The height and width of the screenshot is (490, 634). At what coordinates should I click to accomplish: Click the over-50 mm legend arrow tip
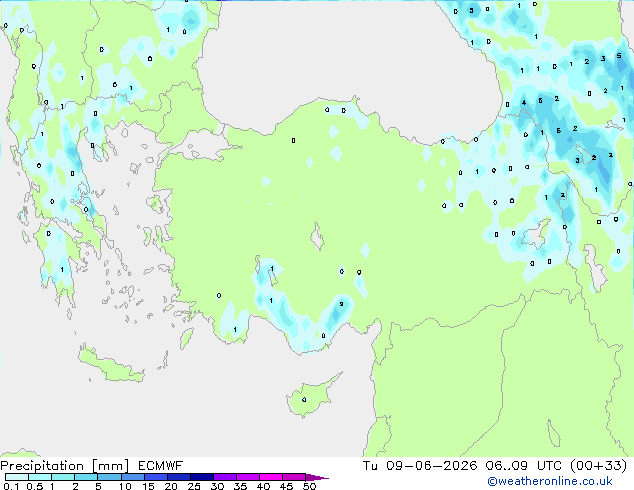[x=317, y=477]
